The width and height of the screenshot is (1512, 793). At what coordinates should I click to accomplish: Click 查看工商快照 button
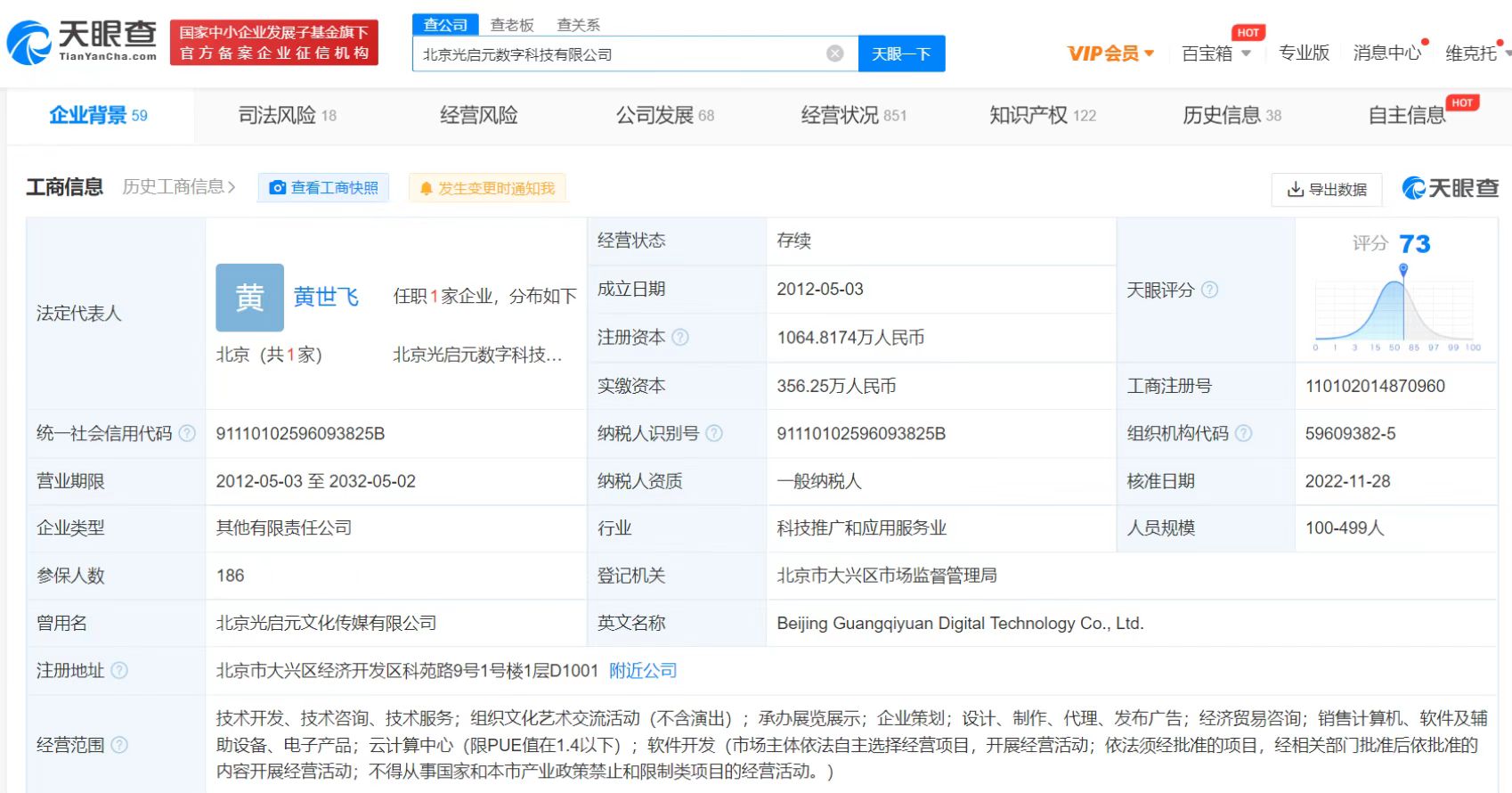[324, 188]
